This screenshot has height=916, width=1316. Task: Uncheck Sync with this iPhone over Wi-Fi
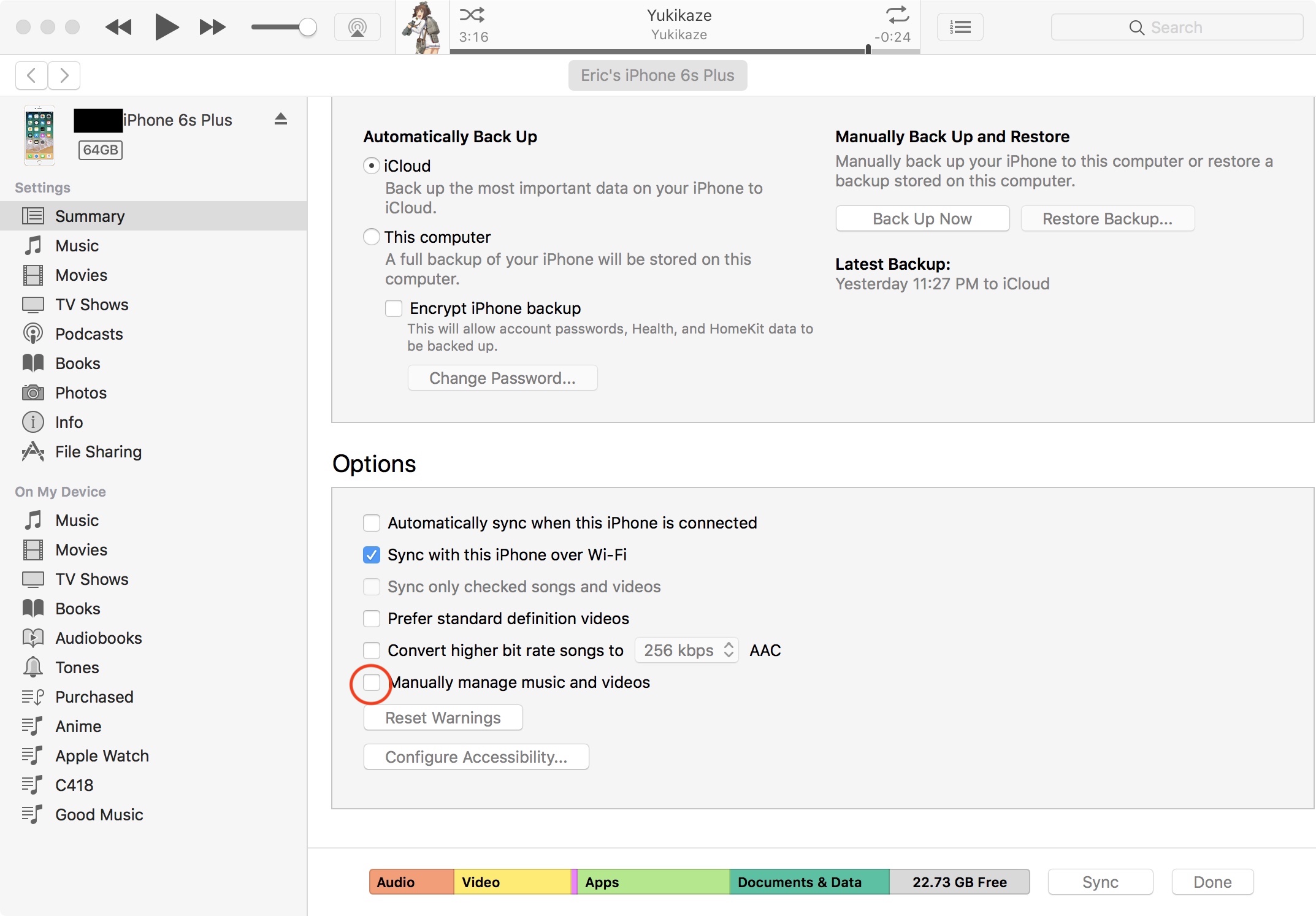pos(372,555)
